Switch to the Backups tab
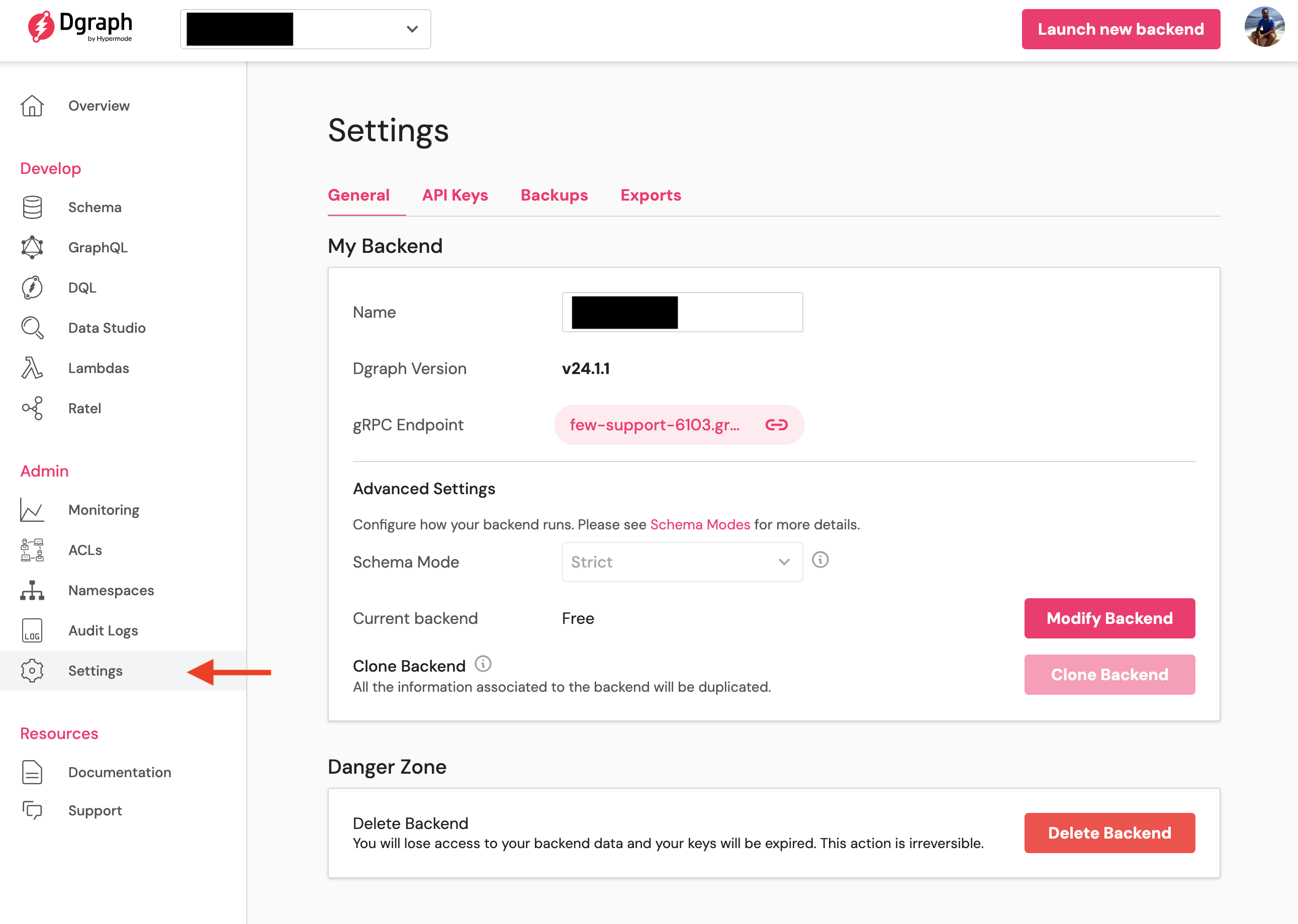 point(554,195)
